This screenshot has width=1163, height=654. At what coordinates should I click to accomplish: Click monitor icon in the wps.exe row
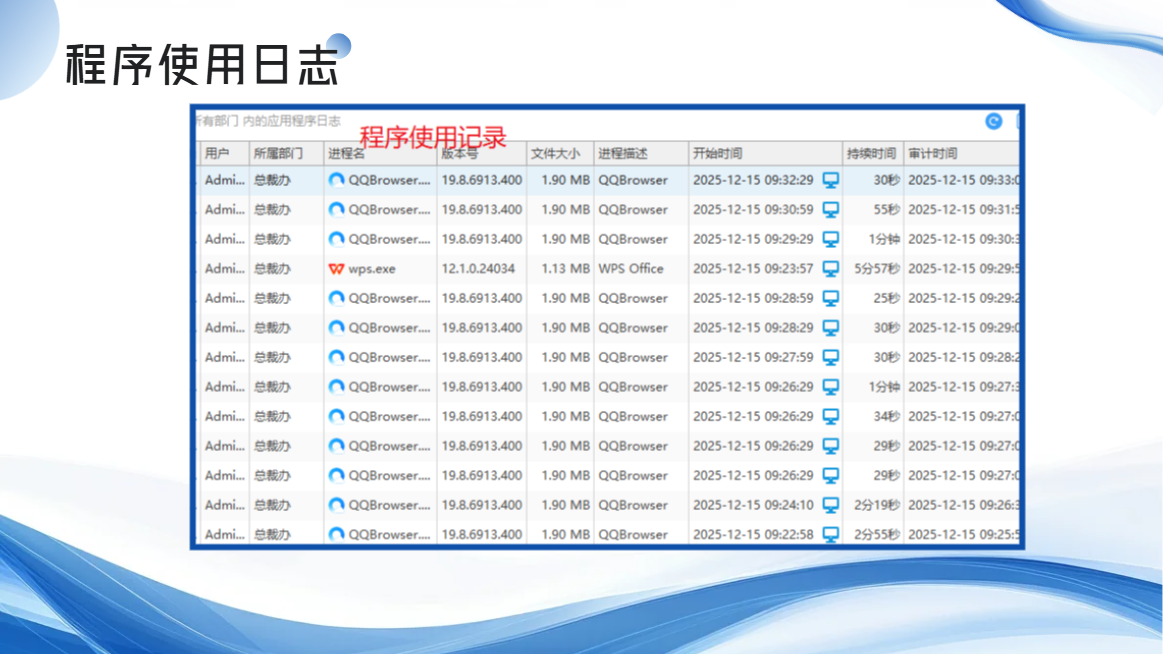tap(831, 268)
